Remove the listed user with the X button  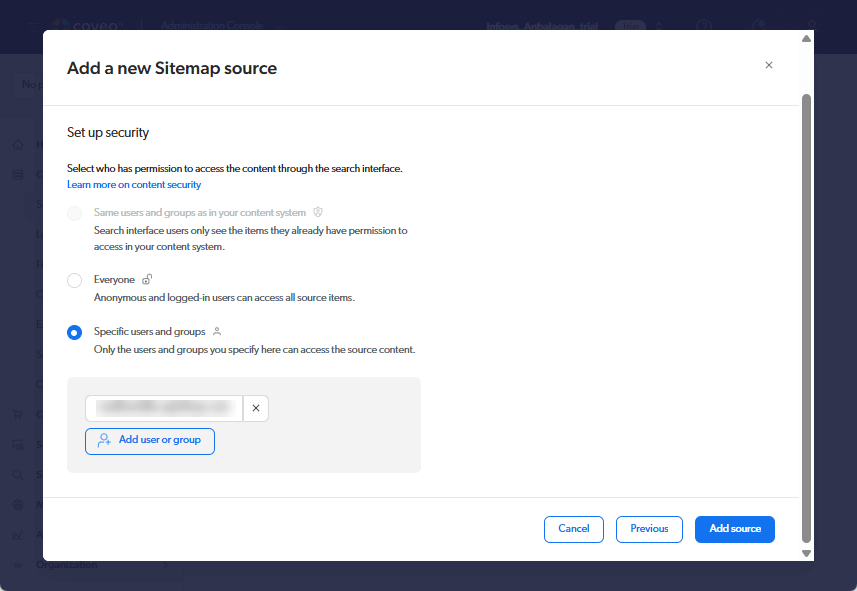click(x=256, y=408)
